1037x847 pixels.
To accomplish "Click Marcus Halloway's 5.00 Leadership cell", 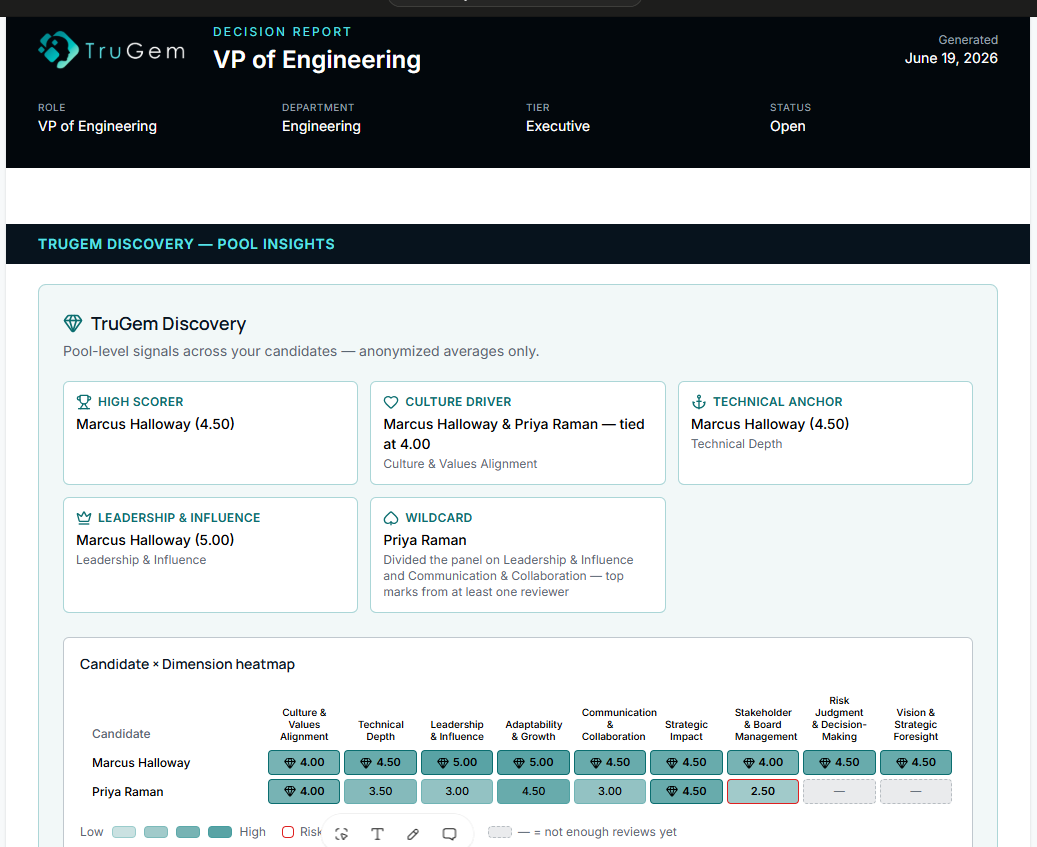I will pyautogui.click(x=457, y=762).
